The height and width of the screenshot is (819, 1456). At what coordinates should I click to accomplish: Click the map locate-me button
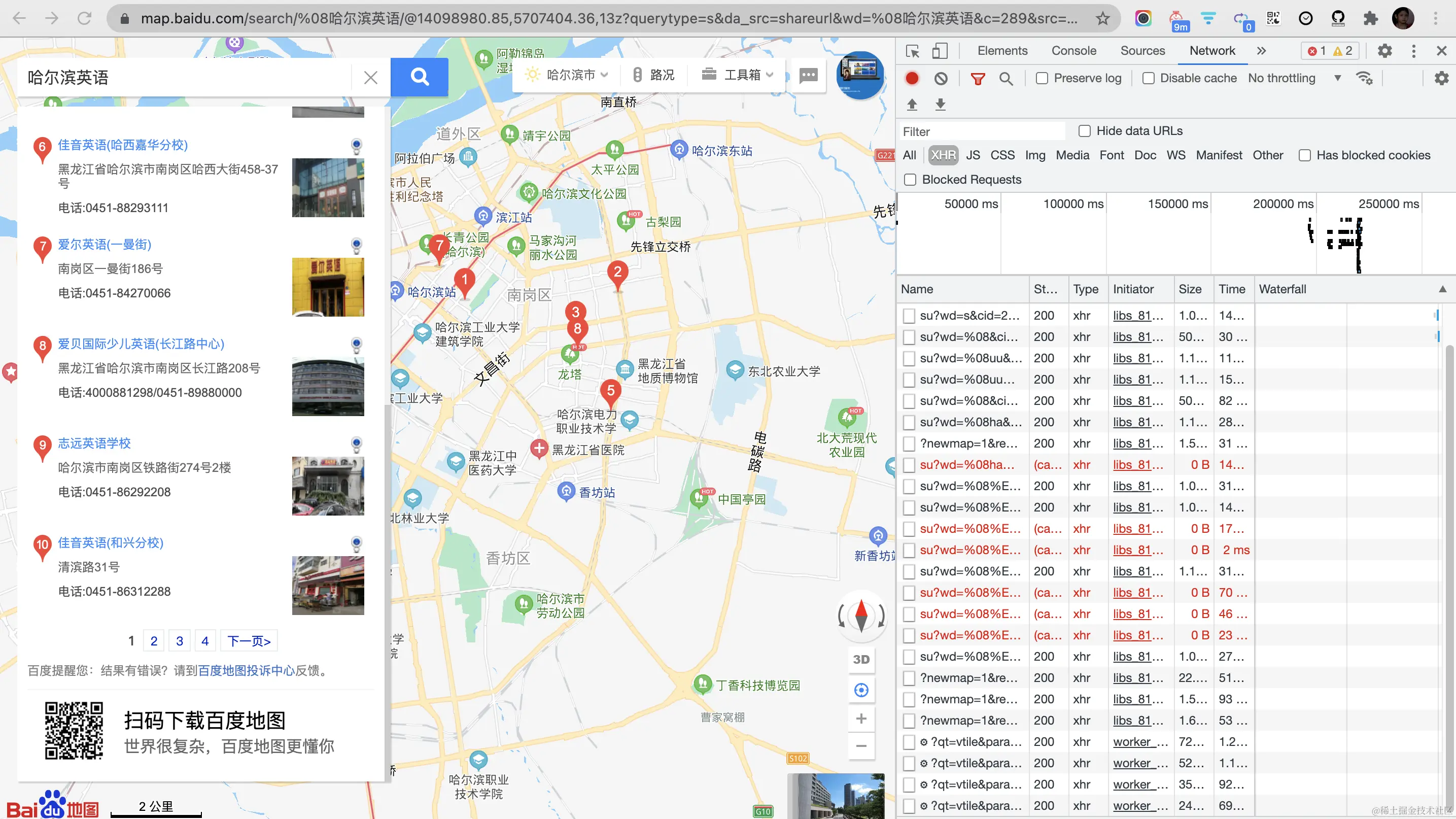tap(861, 690)
